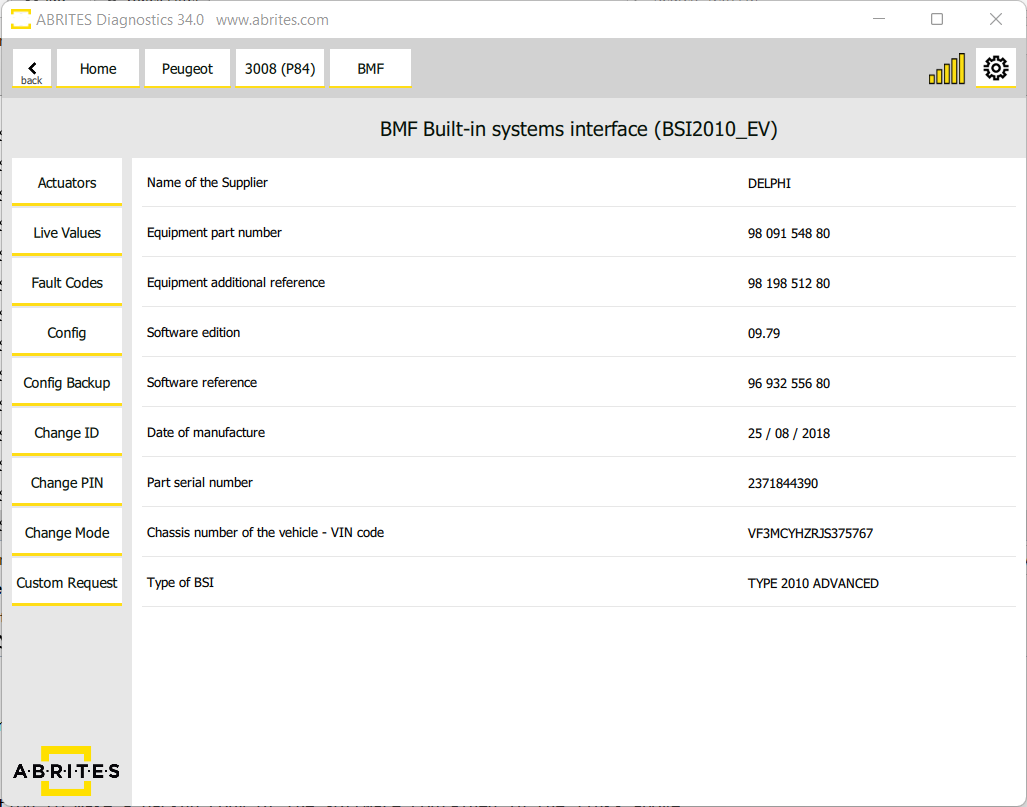1027x807 pixels.
Task: Click software edition value 09.79
Action: pyautogui.click(x=764, y=333)
